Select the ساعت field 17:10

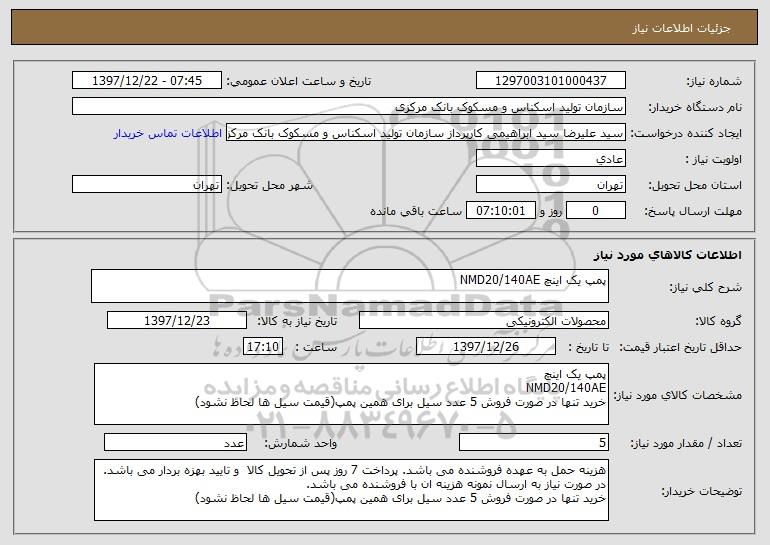click(x=263, y=347)
